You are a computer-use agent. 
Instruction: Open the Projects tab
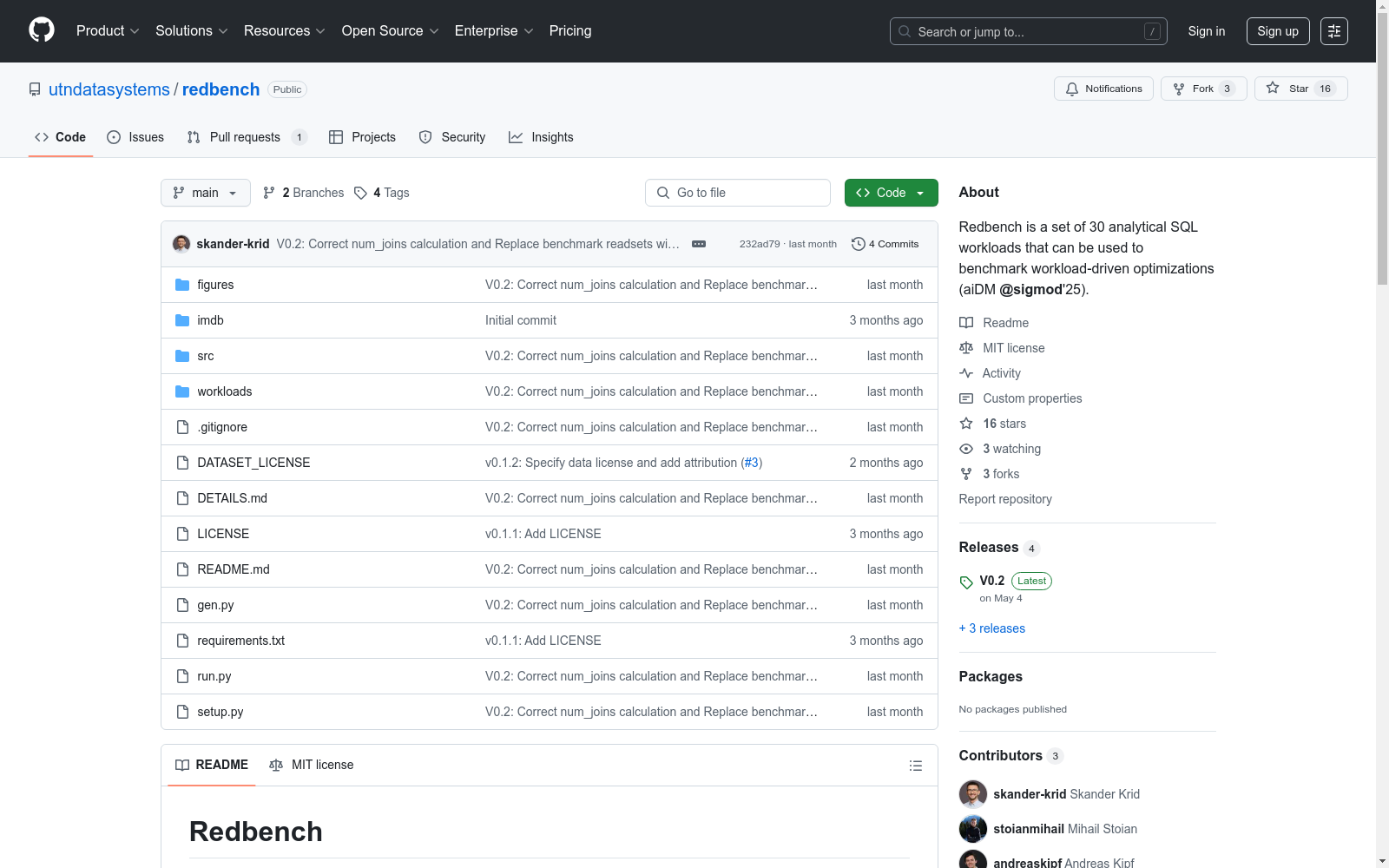click(x=362, y=137)
